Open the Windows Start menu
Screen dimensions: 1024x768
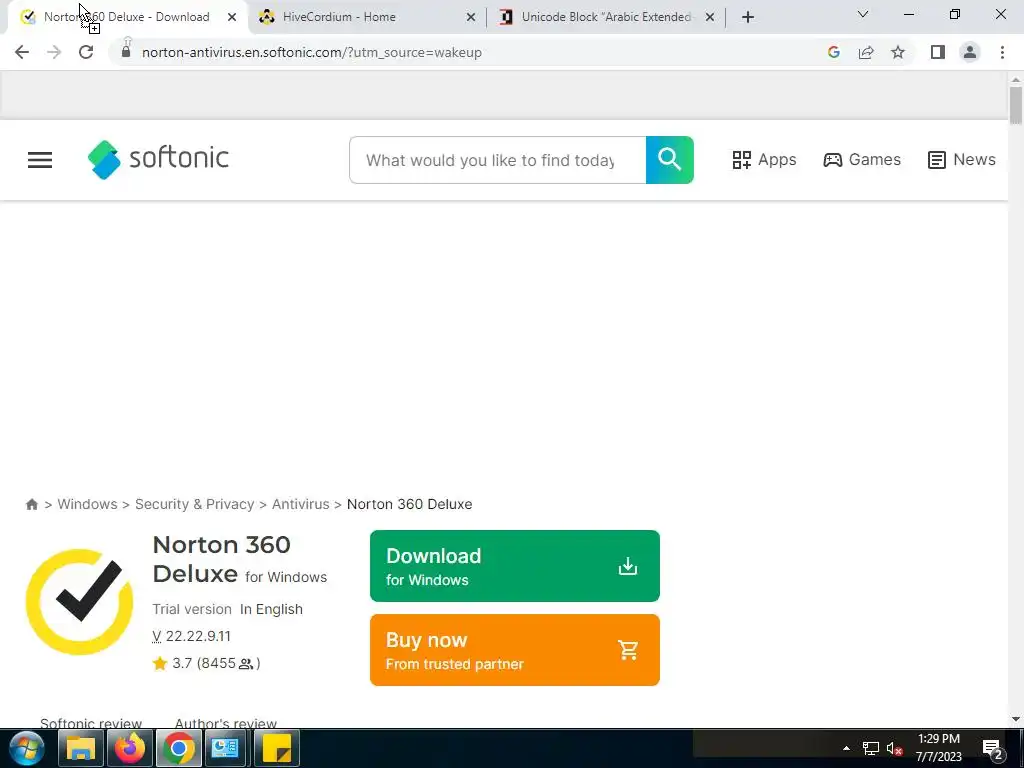pyautogui.click(x=27, y=748)
